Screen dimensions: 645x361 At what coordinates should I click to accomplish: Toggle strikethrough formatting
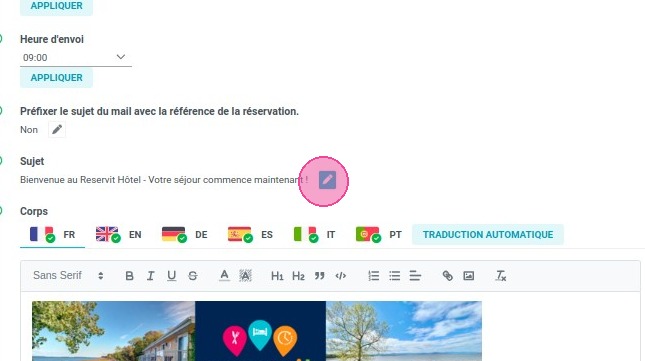pyautogui.click(x=193, y=275)
